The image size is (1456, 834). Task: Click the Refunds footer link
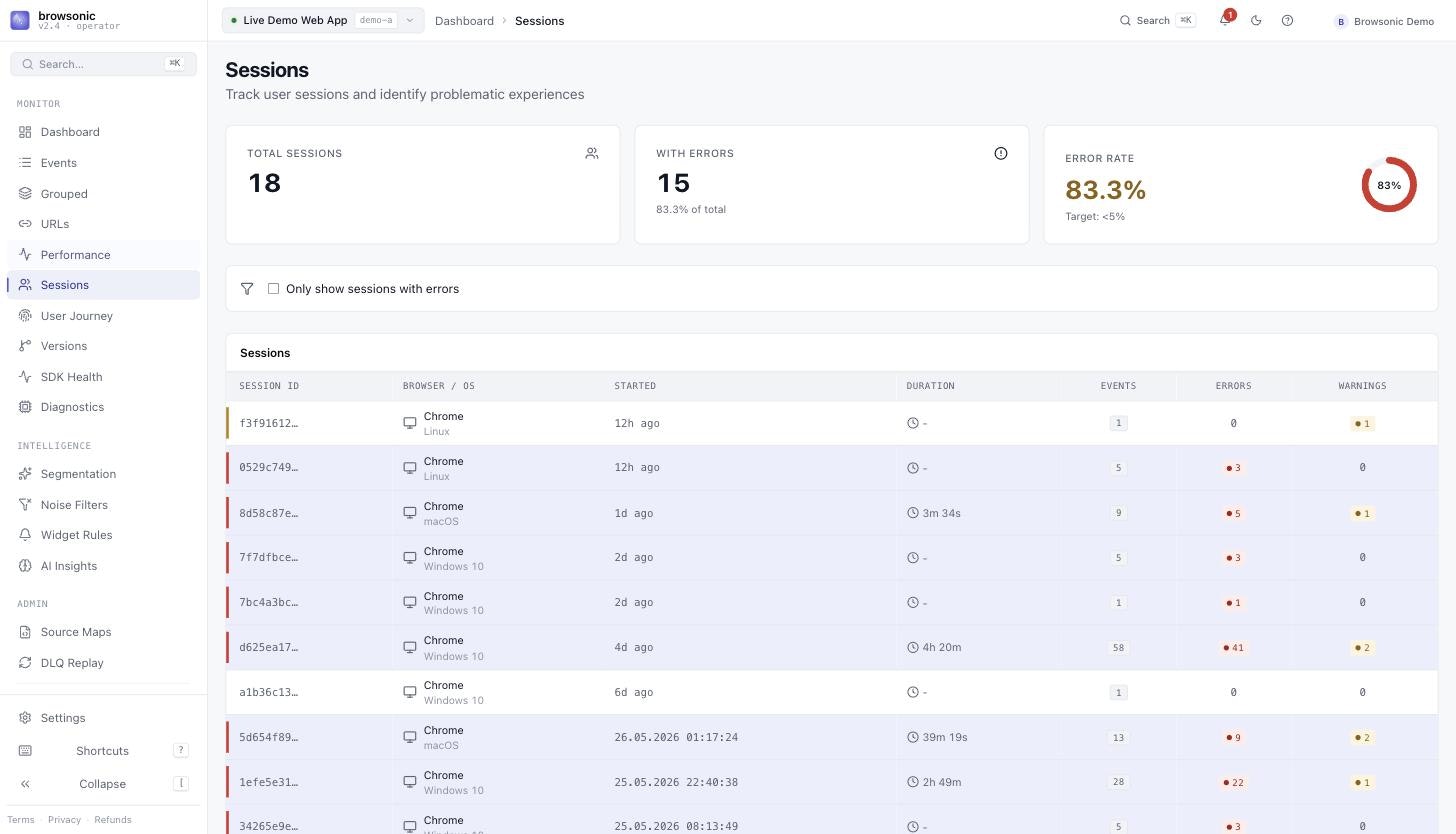113,820
